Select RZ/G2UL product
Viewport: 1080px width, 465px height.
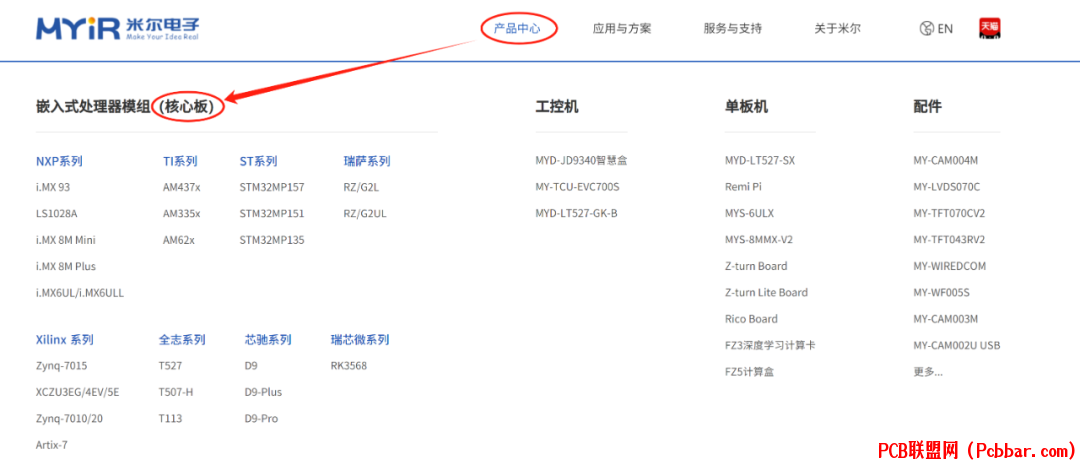365,214
